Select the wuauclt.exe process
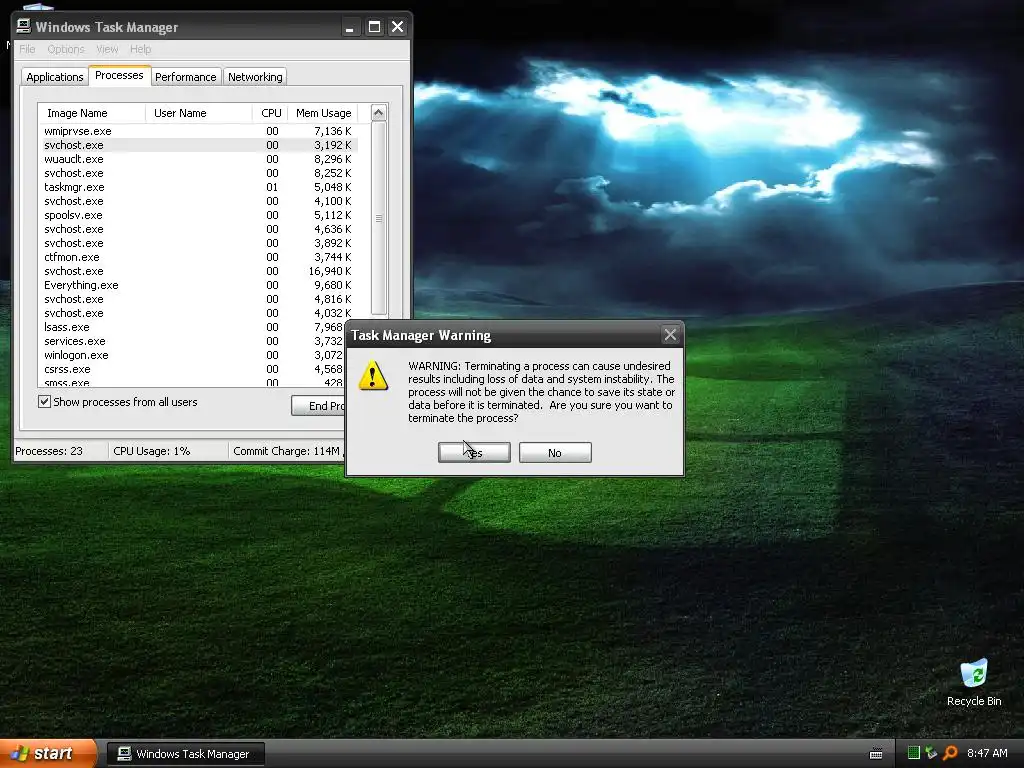The width and height of the screenshot is (1024, 768). tap(198, 159)
